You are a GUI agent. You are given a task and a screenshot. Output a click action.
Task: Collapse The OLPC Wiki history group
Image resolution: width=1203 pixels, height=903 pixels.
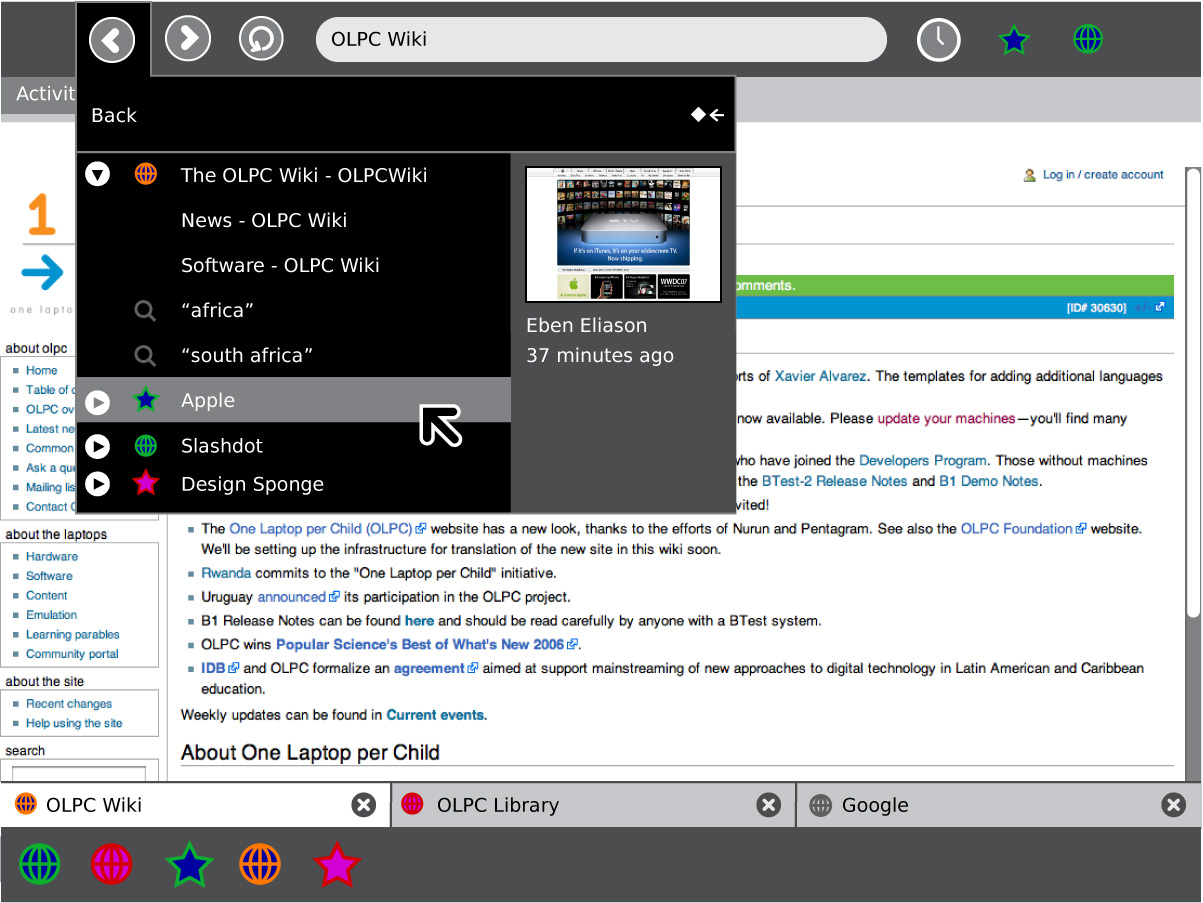(x=97, y=175)
